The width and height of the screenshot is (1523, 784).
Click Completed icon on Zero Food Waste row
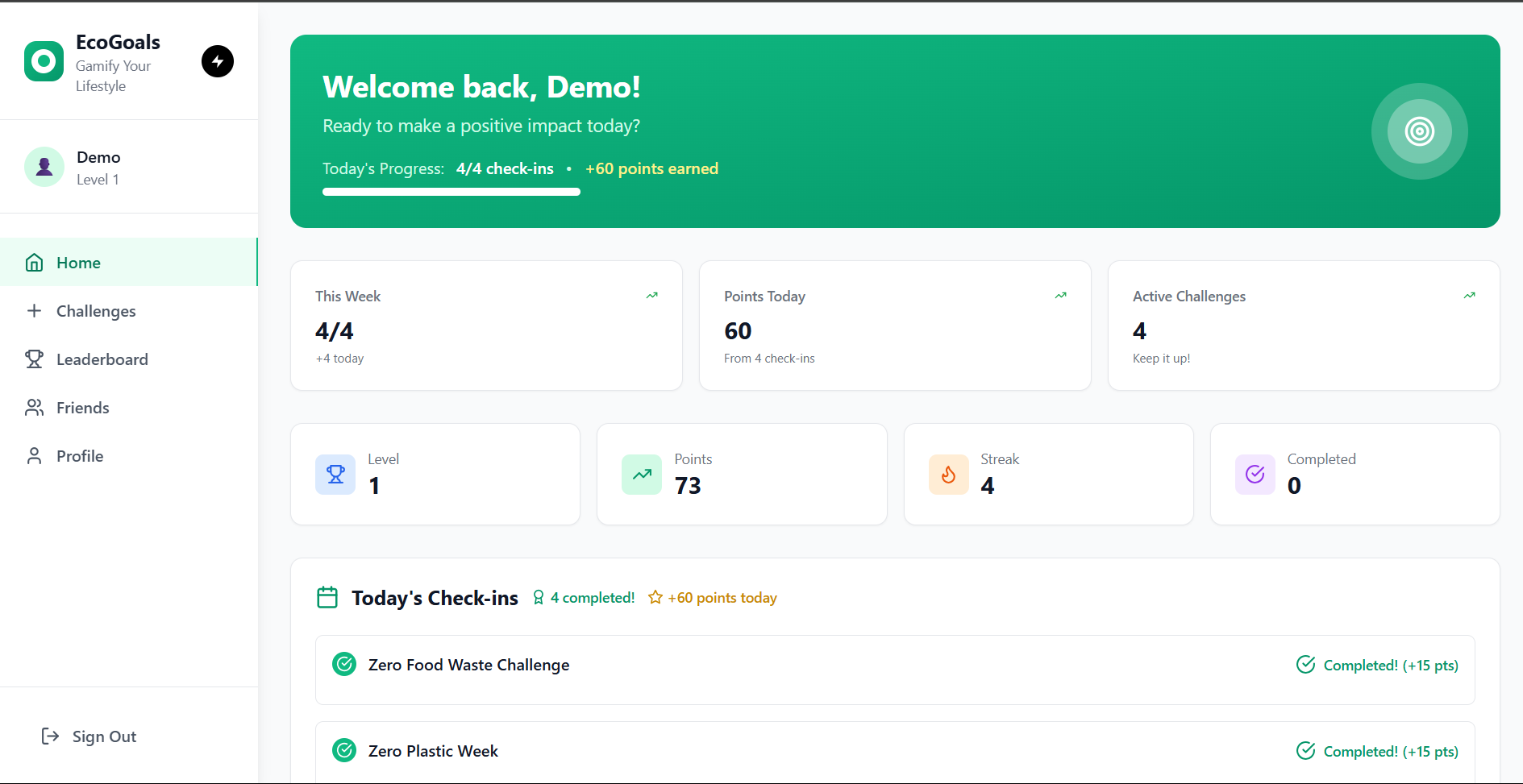tap(1306, 665)
